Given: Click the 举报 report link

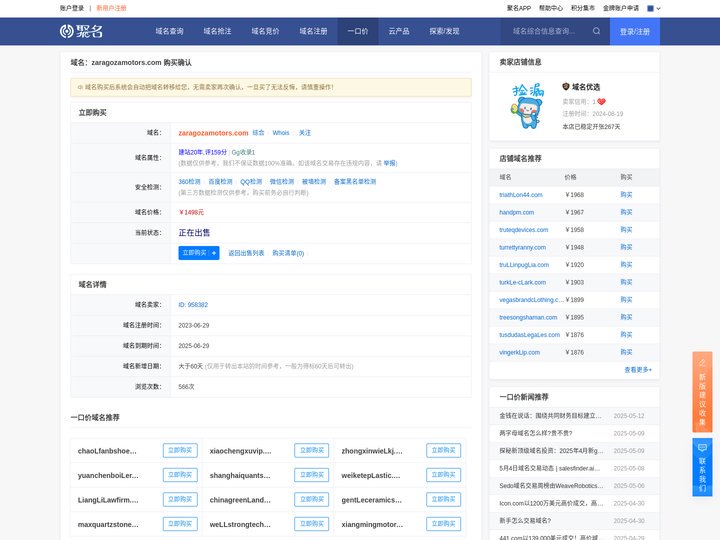Looking at the screenshot, I should [x=389, y=163].
